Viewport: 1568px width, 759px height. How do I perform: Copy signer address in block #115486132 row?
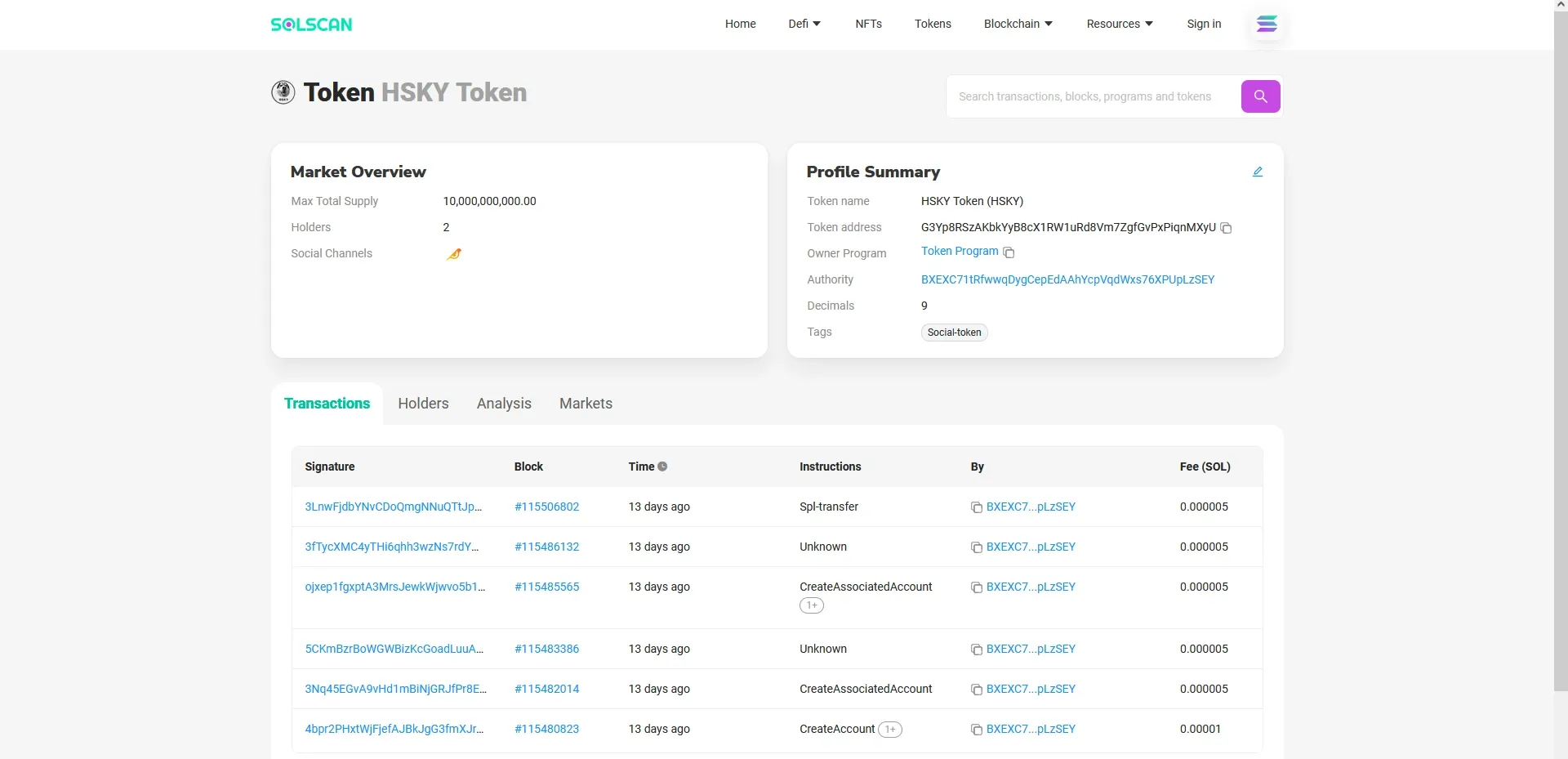click(976, 547)
